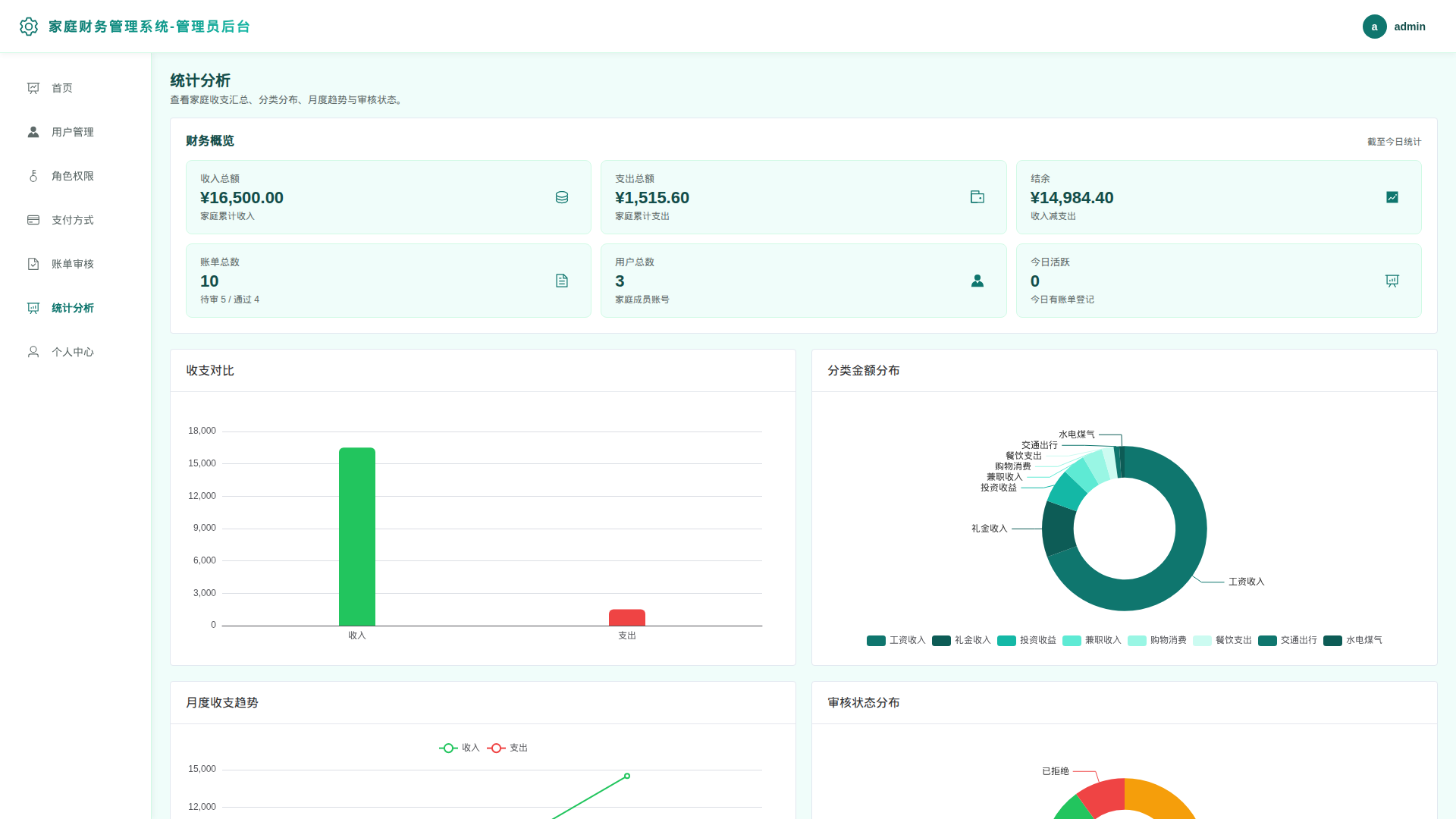
Task: Open the admin user dropdown
Action: coord(1394,27)
